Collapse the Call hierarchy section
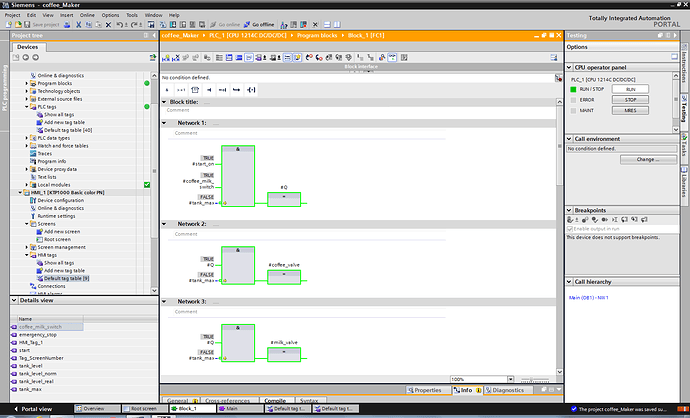The image size is (690, 418). click(x=569, y=282)
